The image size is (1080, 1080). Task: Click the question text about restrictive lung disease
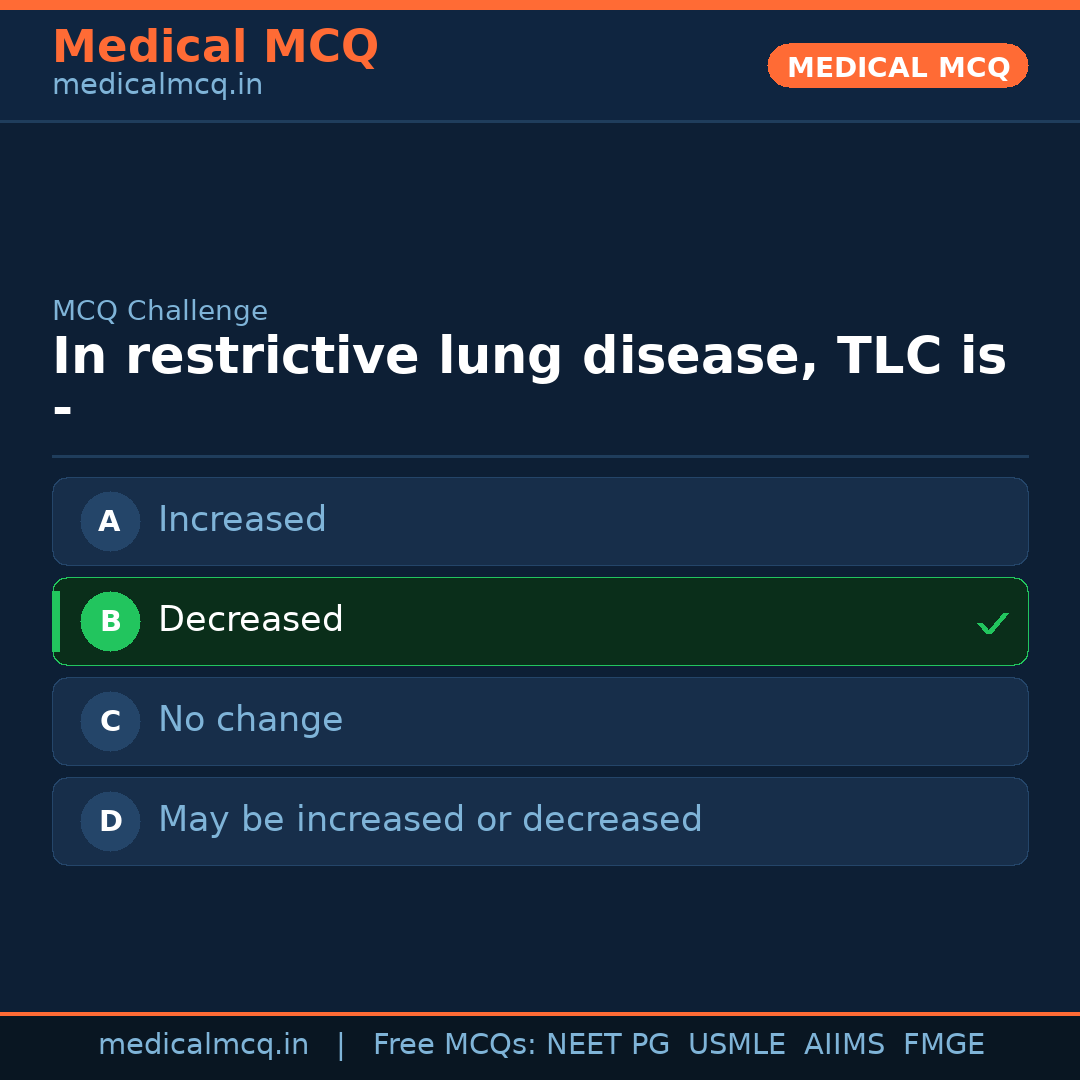tap(529, 357)
